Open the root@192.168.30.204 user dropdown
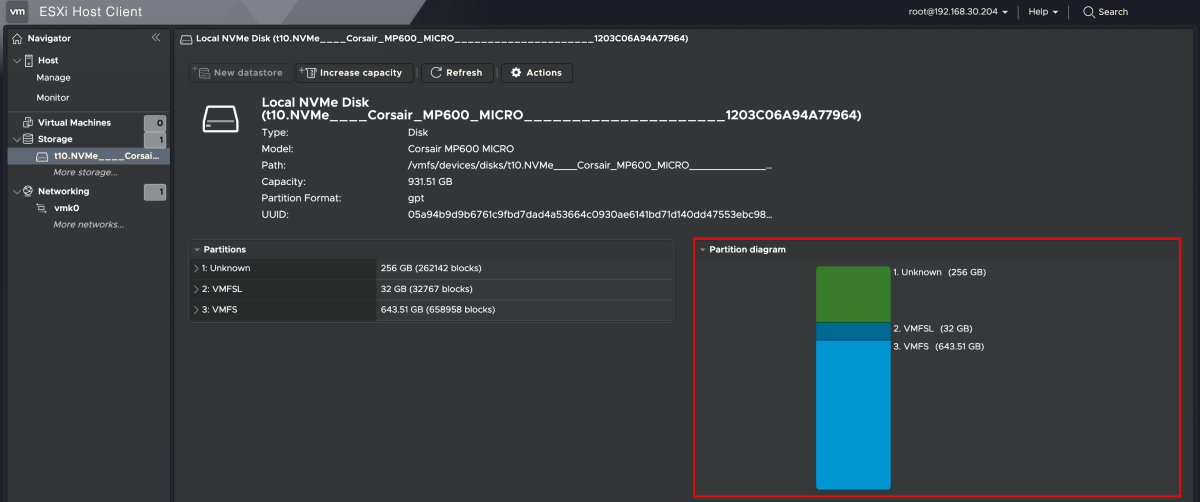The image size is (1200, 502). coord(964,12)
